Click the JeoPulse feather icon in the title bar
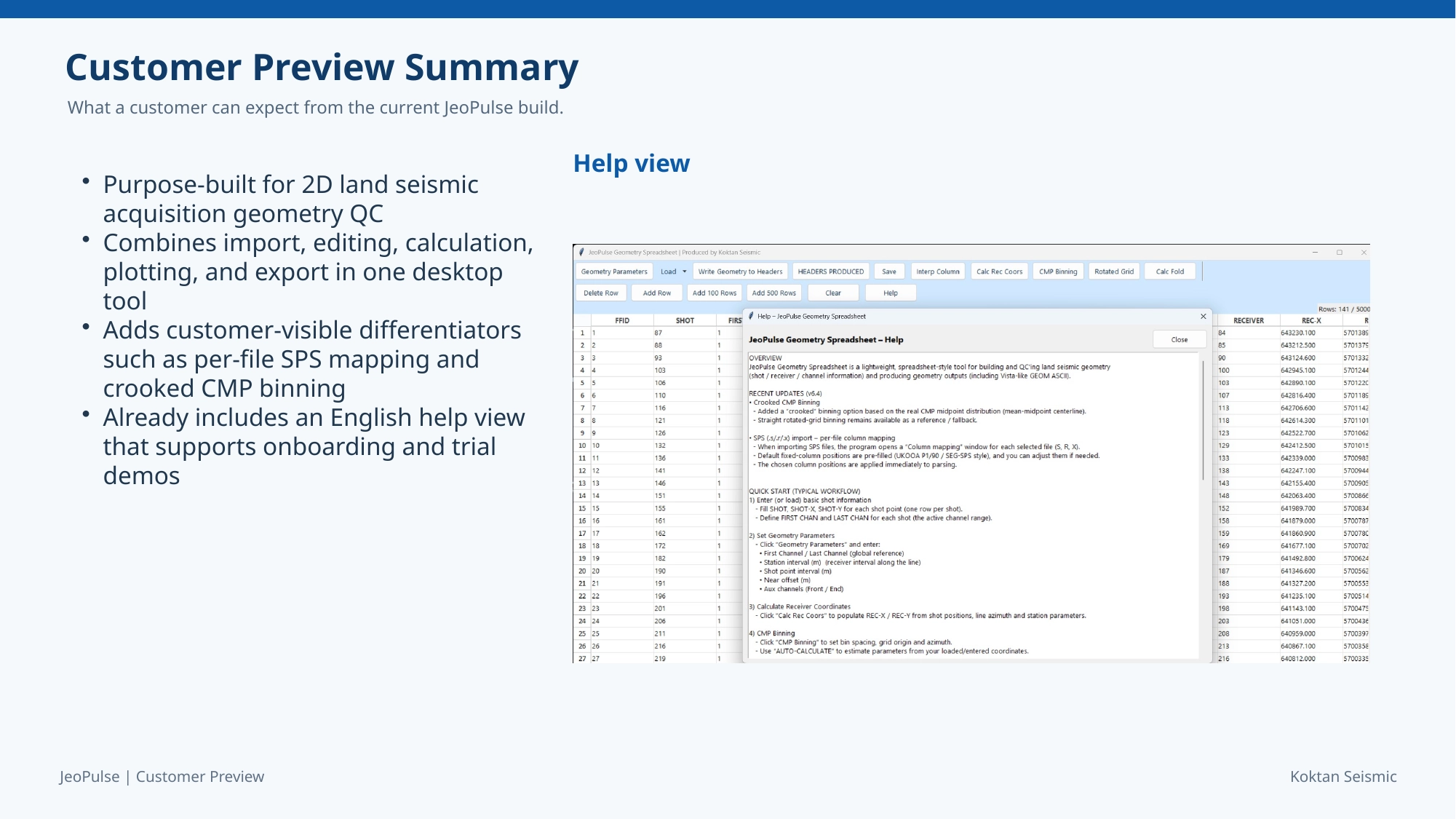 (x=581, y=253)
